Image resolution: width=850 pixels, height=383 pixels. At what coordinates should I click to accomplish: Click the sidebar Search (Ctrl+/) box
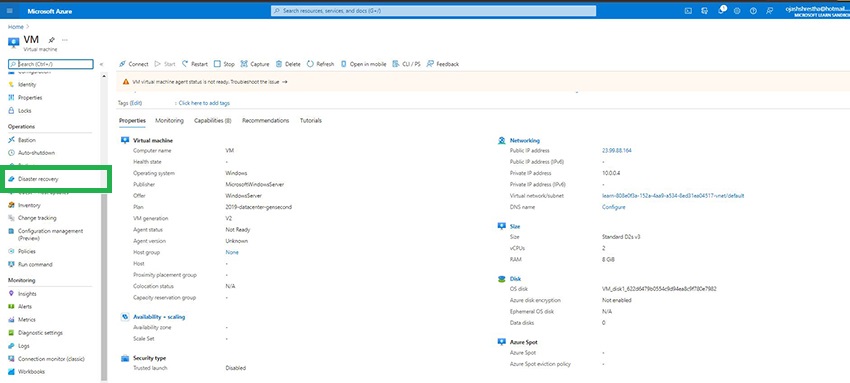click(51, 64)
